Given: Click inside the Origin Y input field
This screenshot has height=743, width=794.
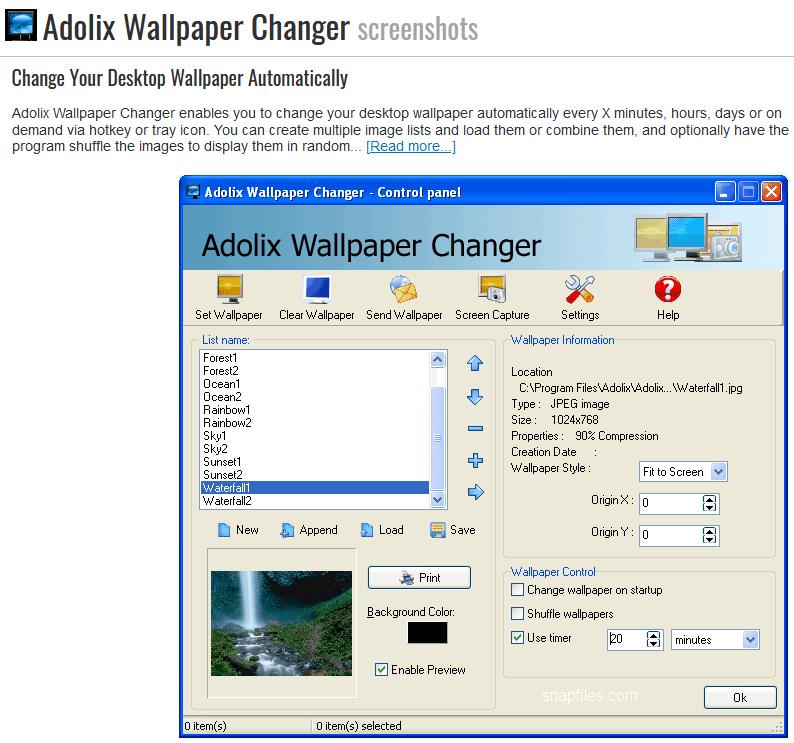Looking at the screenshot, I should pos(670,535).
